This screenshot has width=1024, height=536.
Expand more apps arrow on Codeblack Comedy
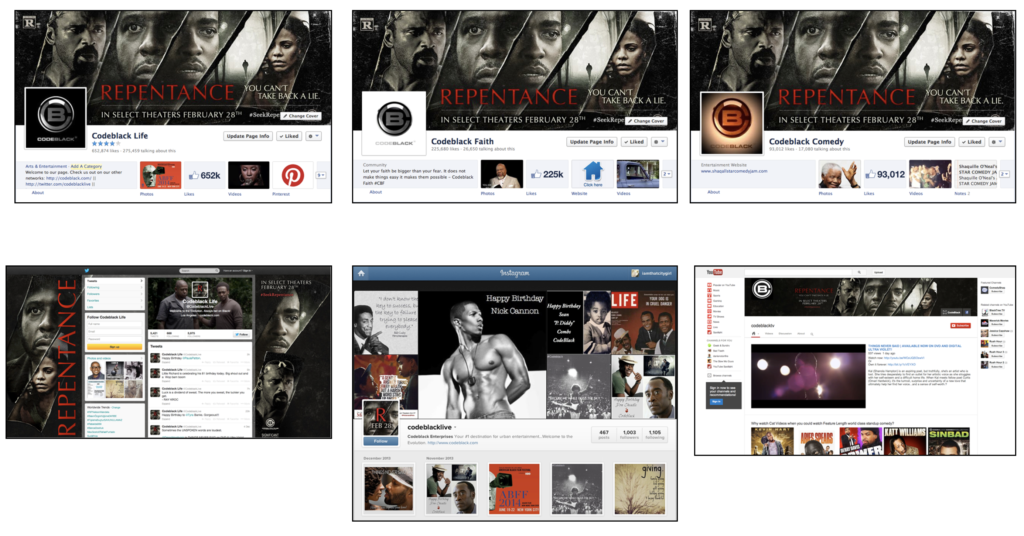point(1004,174)
